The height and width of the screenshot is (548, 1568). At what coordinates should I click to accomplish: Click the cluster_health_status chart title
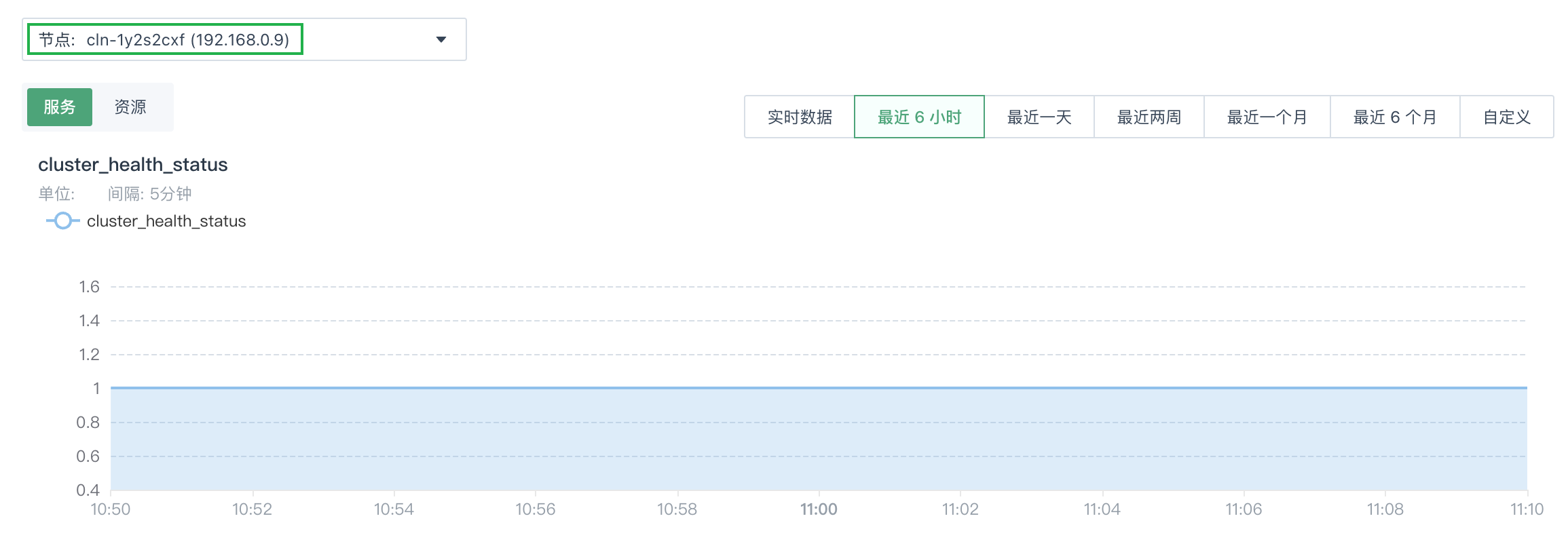pos(132,165)
